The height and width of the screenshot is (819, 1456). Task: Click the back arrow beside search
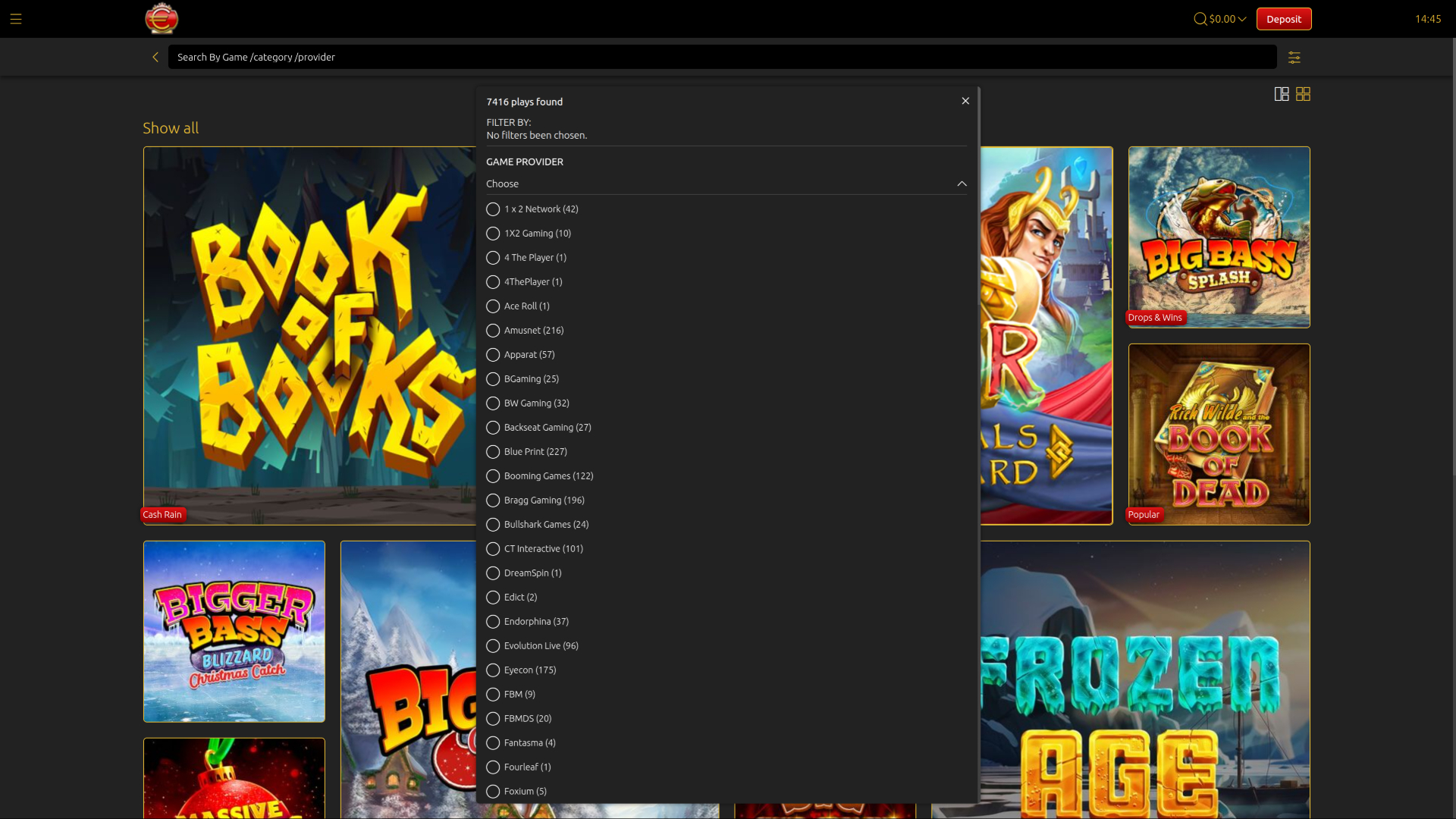point(155,57)
